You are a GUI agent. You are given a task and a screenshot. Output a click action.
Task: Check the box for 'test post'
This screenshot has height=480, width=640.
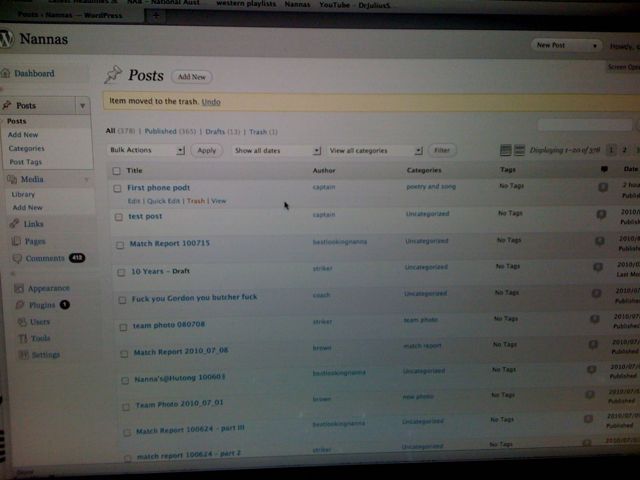pyautogui.click(x=117, y=215)
